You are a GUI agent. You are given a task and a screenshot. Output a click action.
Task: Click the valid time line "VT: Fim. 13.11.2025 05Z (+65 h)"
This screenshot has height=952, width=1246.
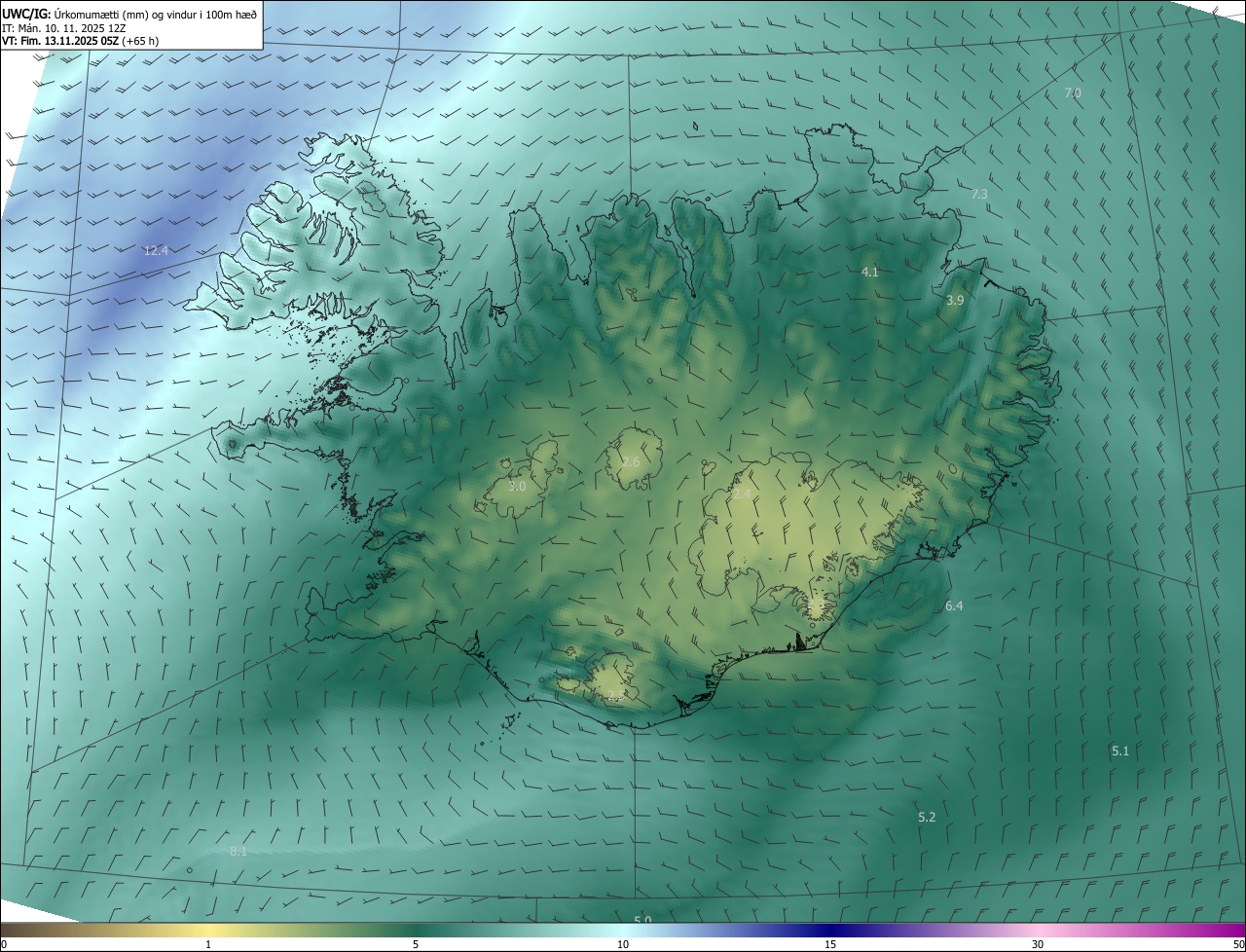[x=81, y=41]
